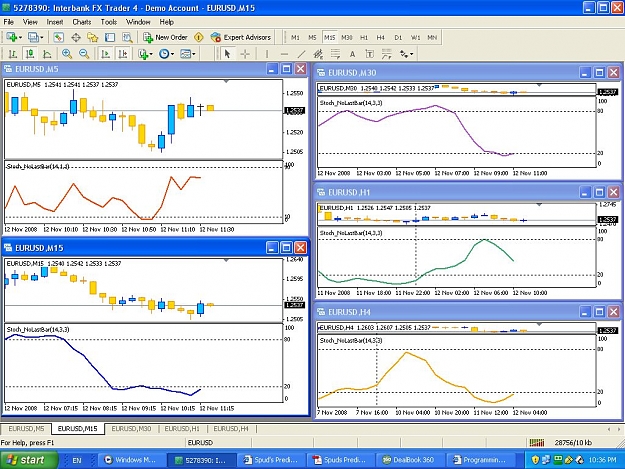Open the File menu
This screenshot has width=625, height=469.
pyautogui.click(x=8, y=22)
